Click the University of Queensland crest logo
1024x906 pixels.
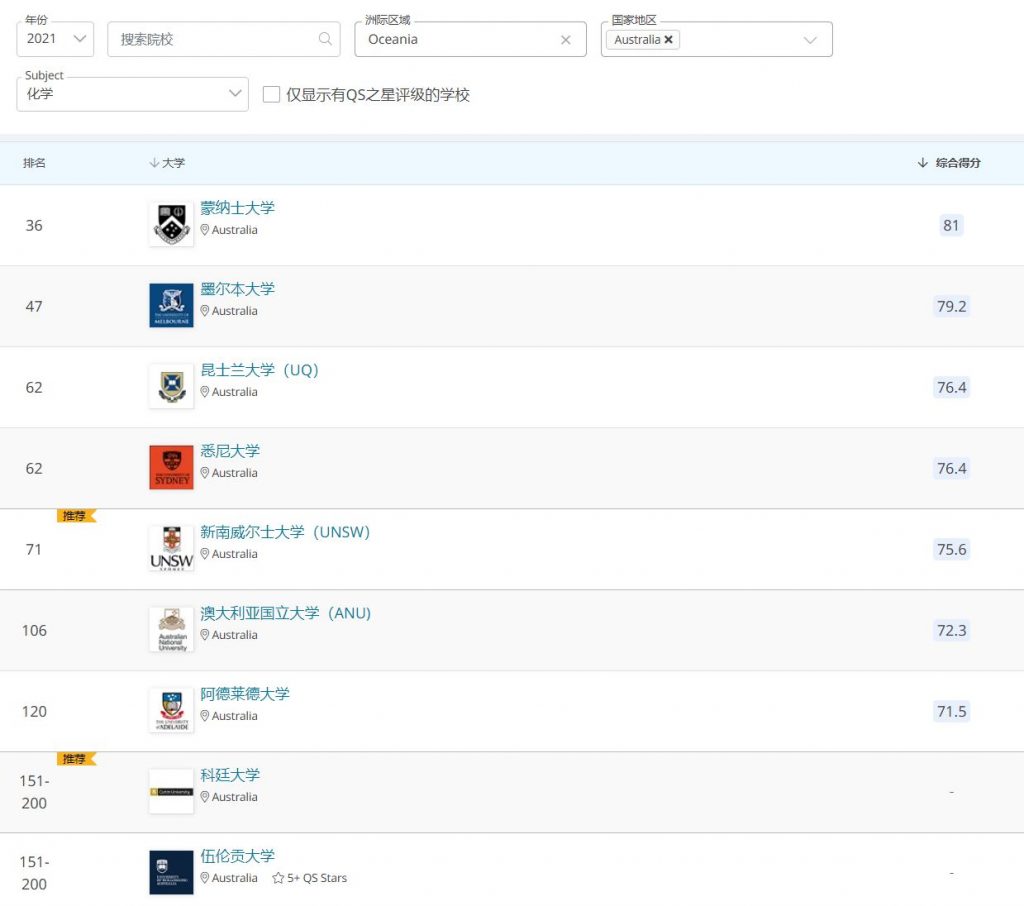171,386
